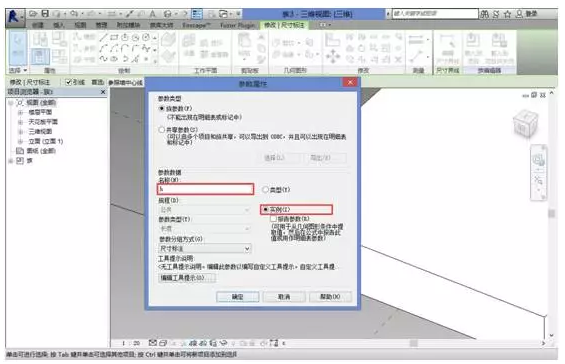Open the Select panel dropdown arrow
Screen dimensions: 565x364
click(x=25, y=70)
